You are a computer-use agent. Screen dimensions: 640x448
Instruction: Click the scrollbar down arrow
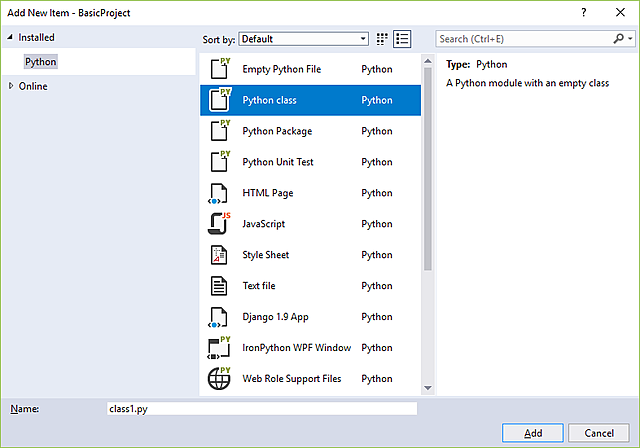pos(428,388)
